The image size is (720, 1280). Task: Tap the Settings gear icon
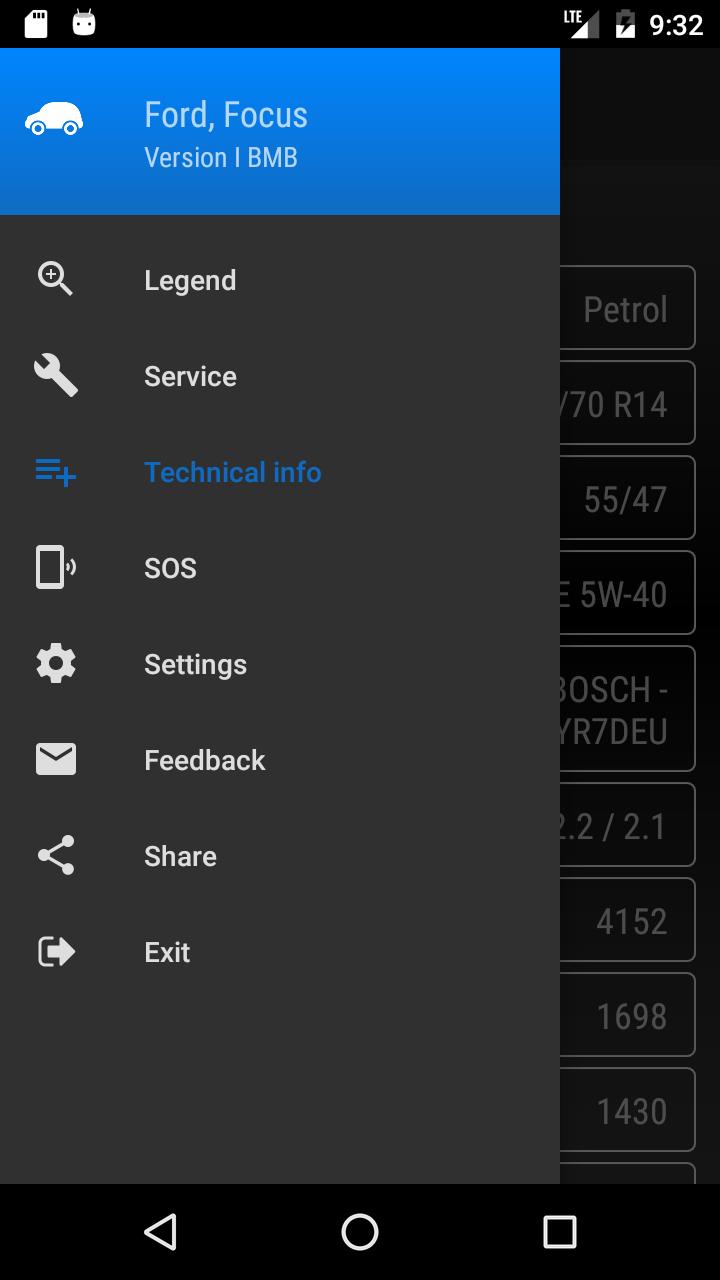(55, 664)
